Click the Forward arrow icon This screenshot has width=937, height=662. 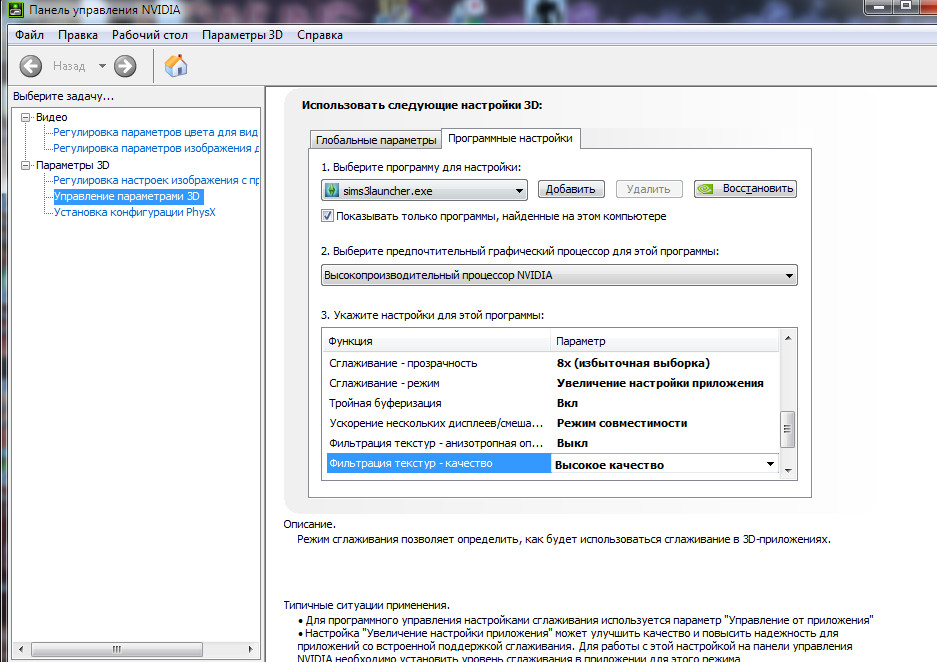125,66
